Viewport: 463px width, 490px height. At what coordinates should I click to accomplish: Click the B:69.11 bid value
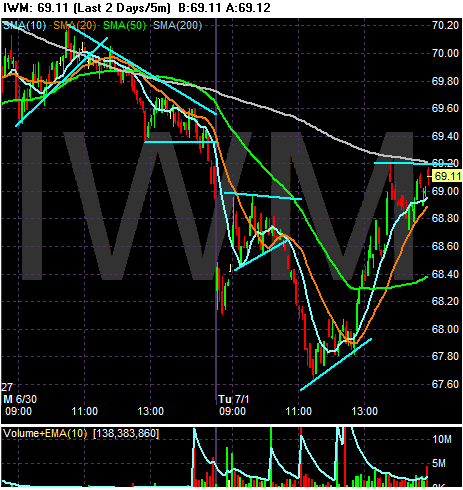[x=200, y=8]
